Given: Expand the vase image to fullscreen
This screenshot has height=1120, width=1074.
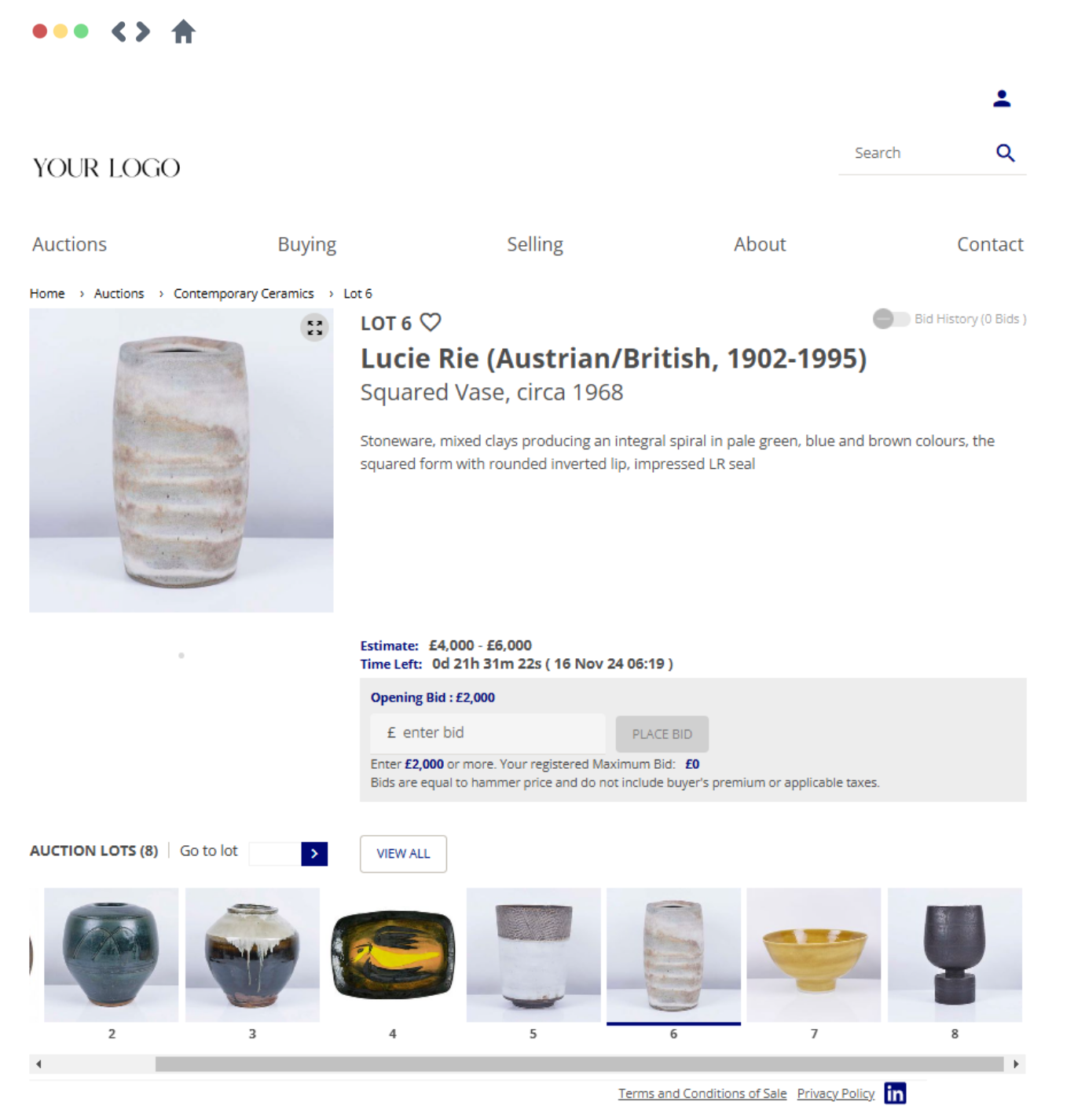Looking at the screenshot, I should coord(314,328).
